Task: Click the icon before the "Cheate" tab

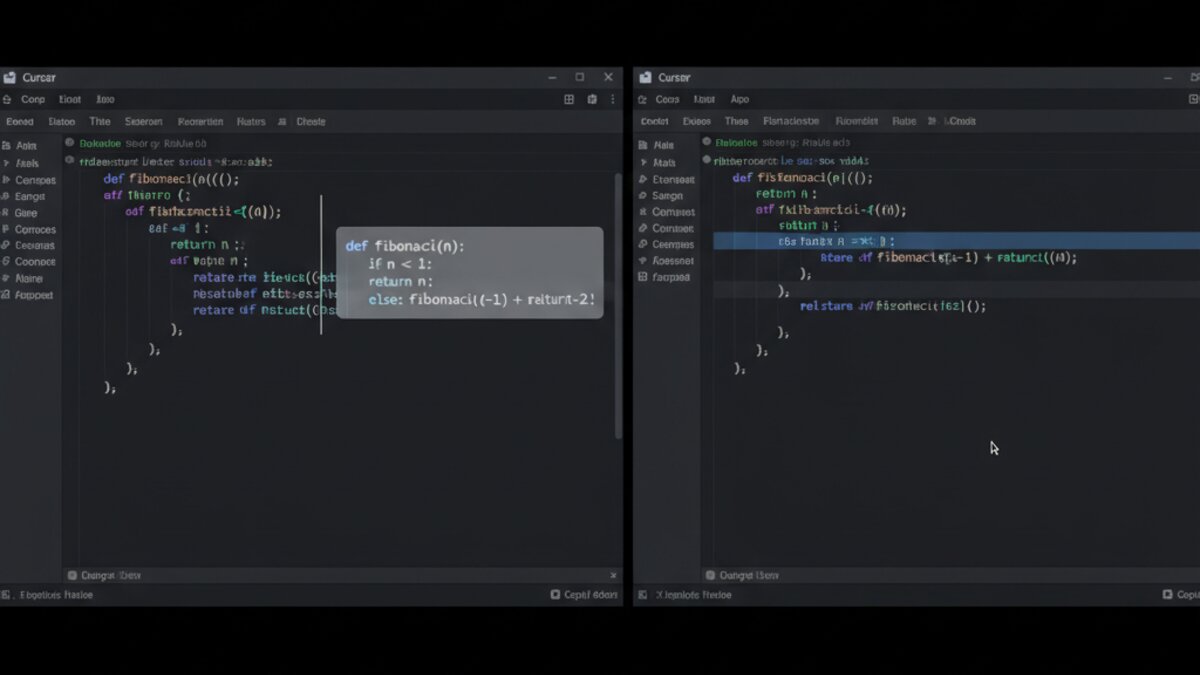Action: click(x=283, y=121)
